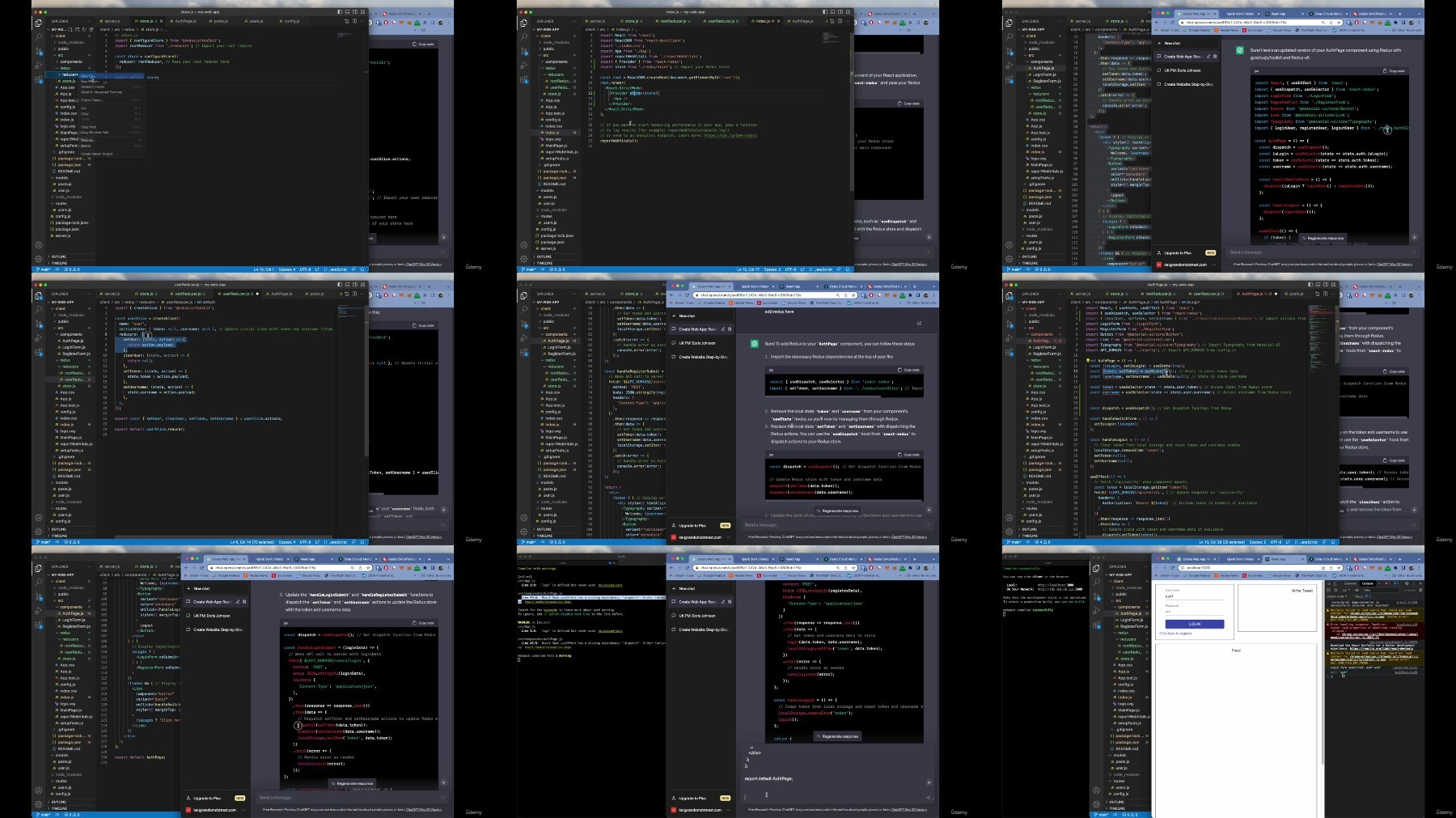Click New File icon in store.js frame explorer header
This screenshot has width=1456, height=818.
coord(70,29)
